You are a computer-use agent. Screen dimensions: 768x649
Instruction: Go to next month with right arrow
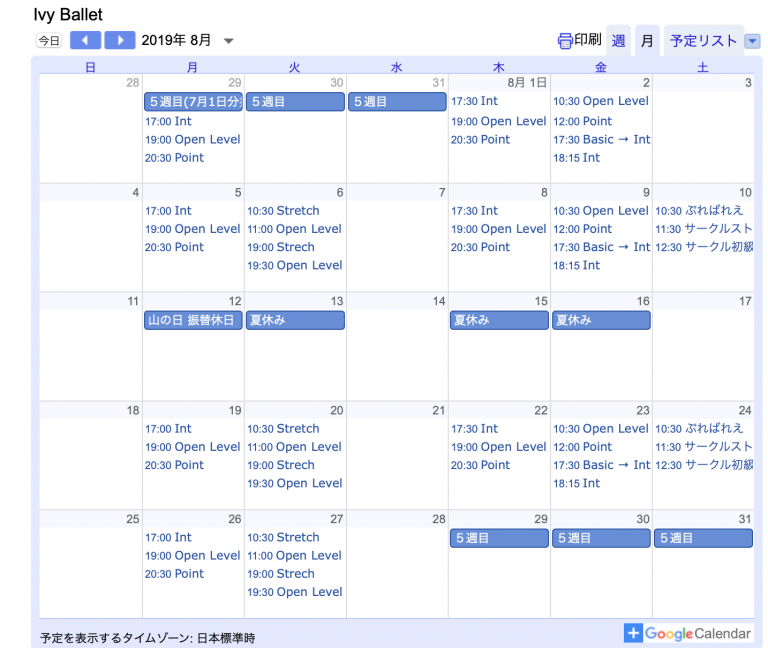tap(119, 40)
